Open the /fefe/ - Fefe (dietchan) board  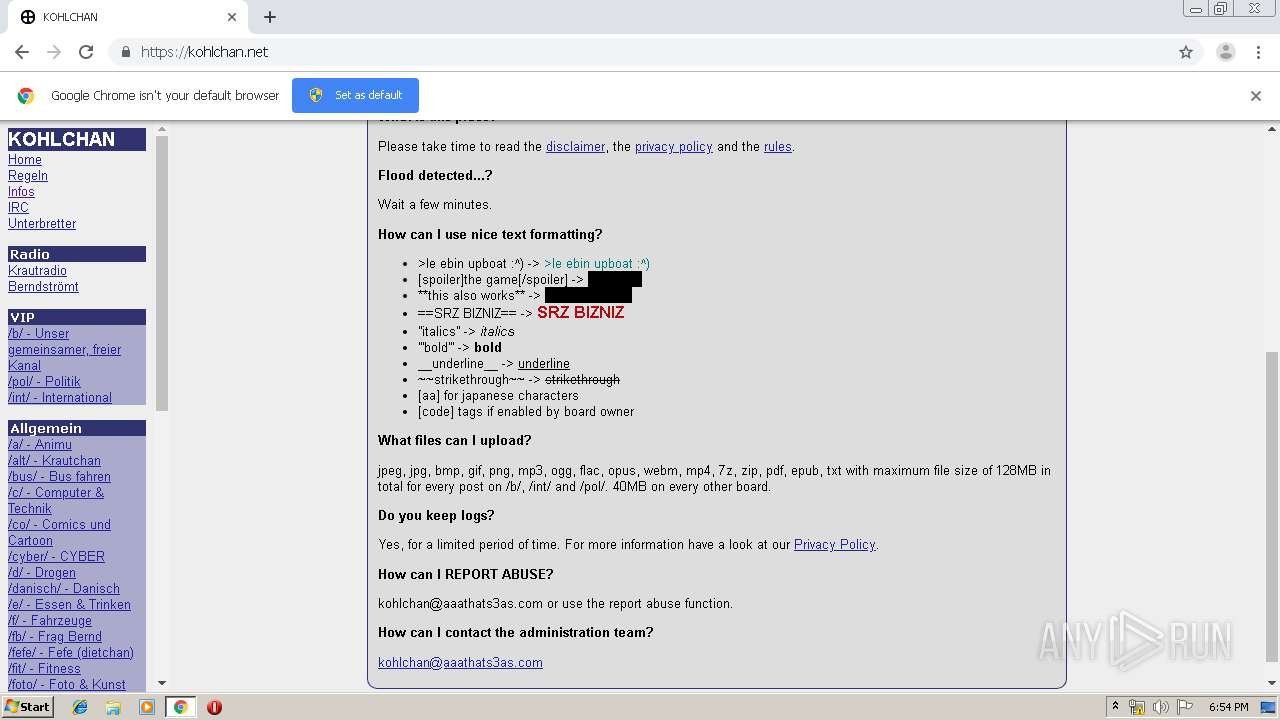tap(71, 652)
